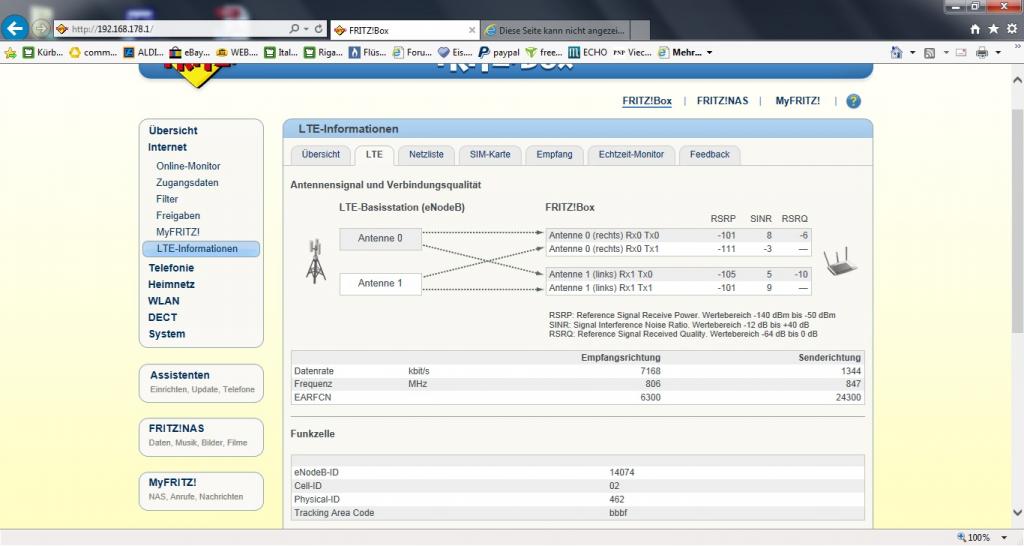Viewport: 1024px width, 546px height.
Task: Reload the page with the refresh icon
Action: (319, 29)
